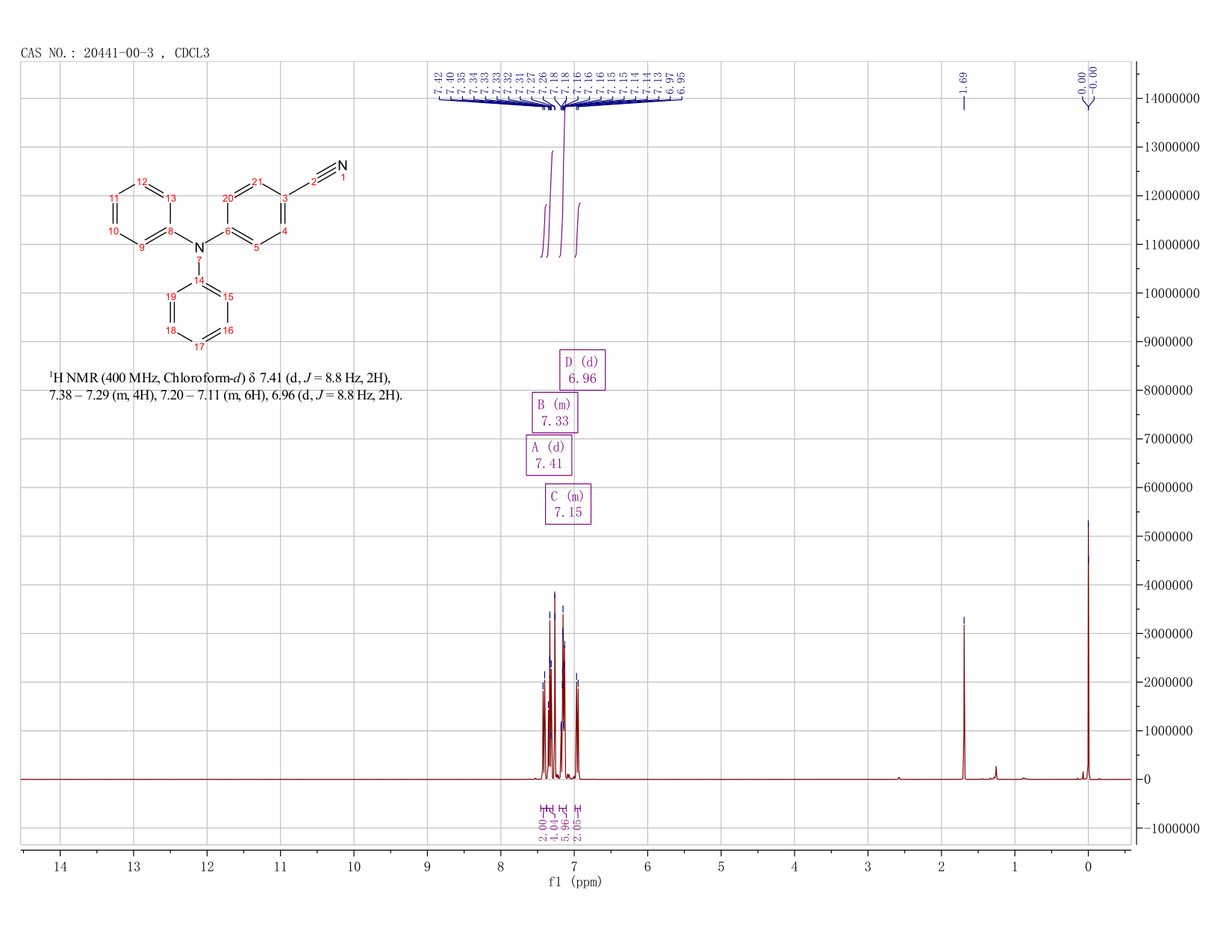
Task: Select the CAS NO. 20441-00-3 title text
Action: pos(115,53)
